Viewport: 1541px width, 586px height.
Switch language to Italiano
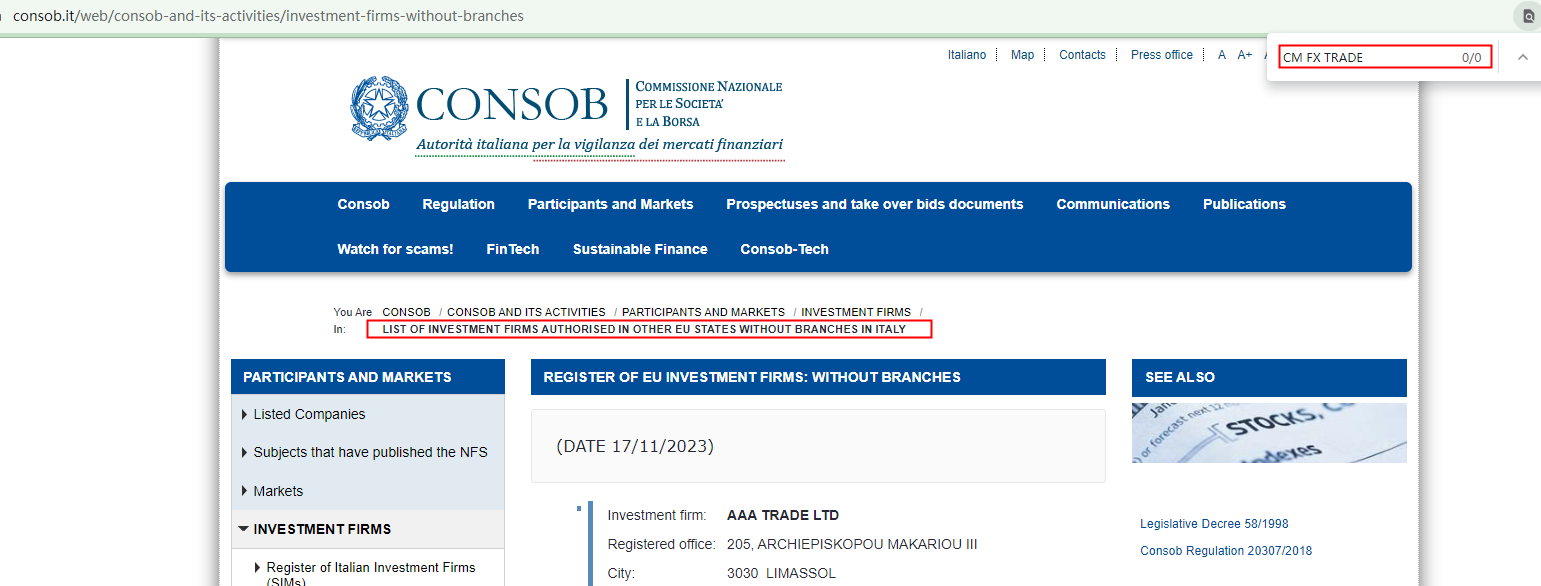[967, 55]
